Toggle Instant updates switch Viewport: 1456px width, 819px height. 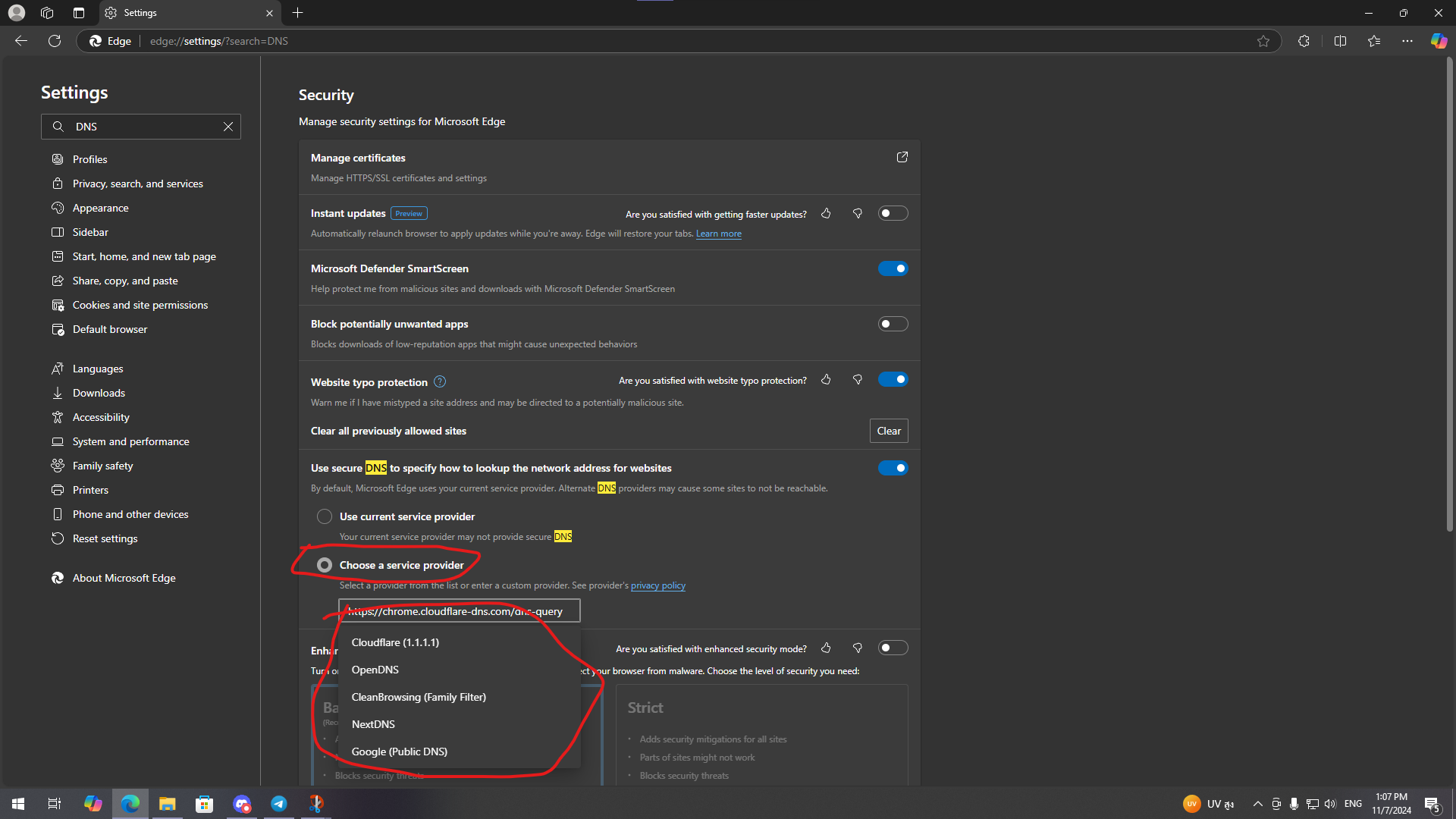893,214
